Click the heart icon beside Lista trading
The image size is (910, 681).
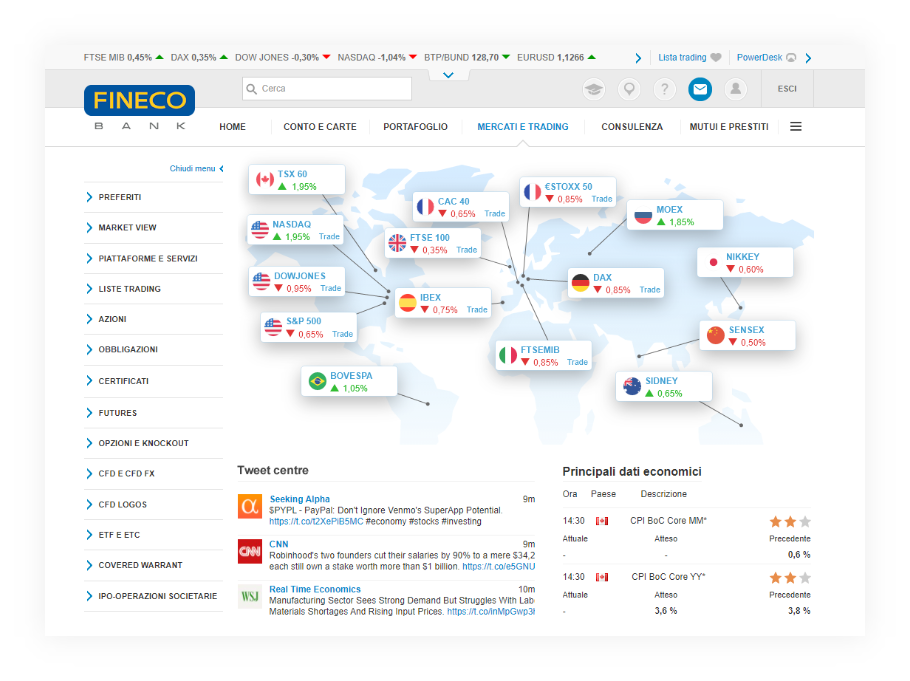coord(716,57)
